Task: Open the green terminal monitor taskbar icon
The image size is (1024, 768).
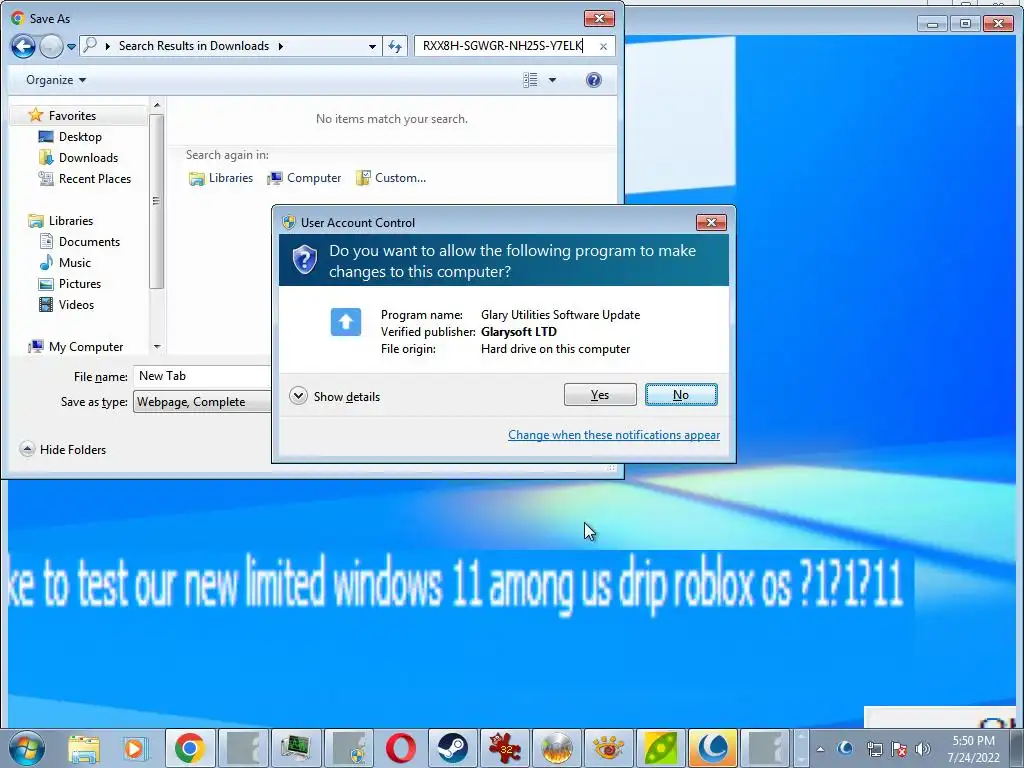Action: (x=295, y=748)
